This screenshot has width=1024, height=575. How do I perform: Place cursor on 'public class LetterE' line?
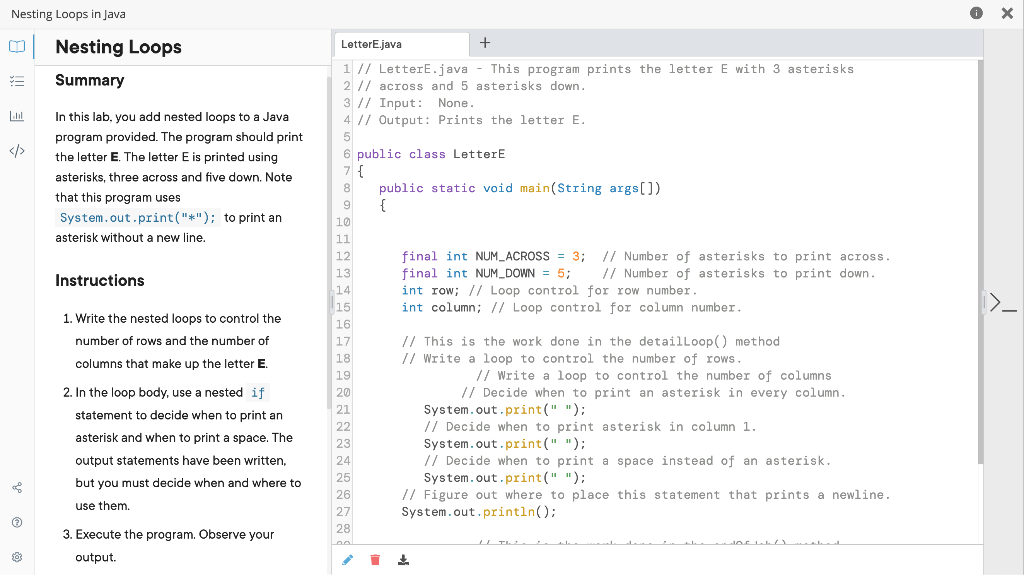pos(431,154)
